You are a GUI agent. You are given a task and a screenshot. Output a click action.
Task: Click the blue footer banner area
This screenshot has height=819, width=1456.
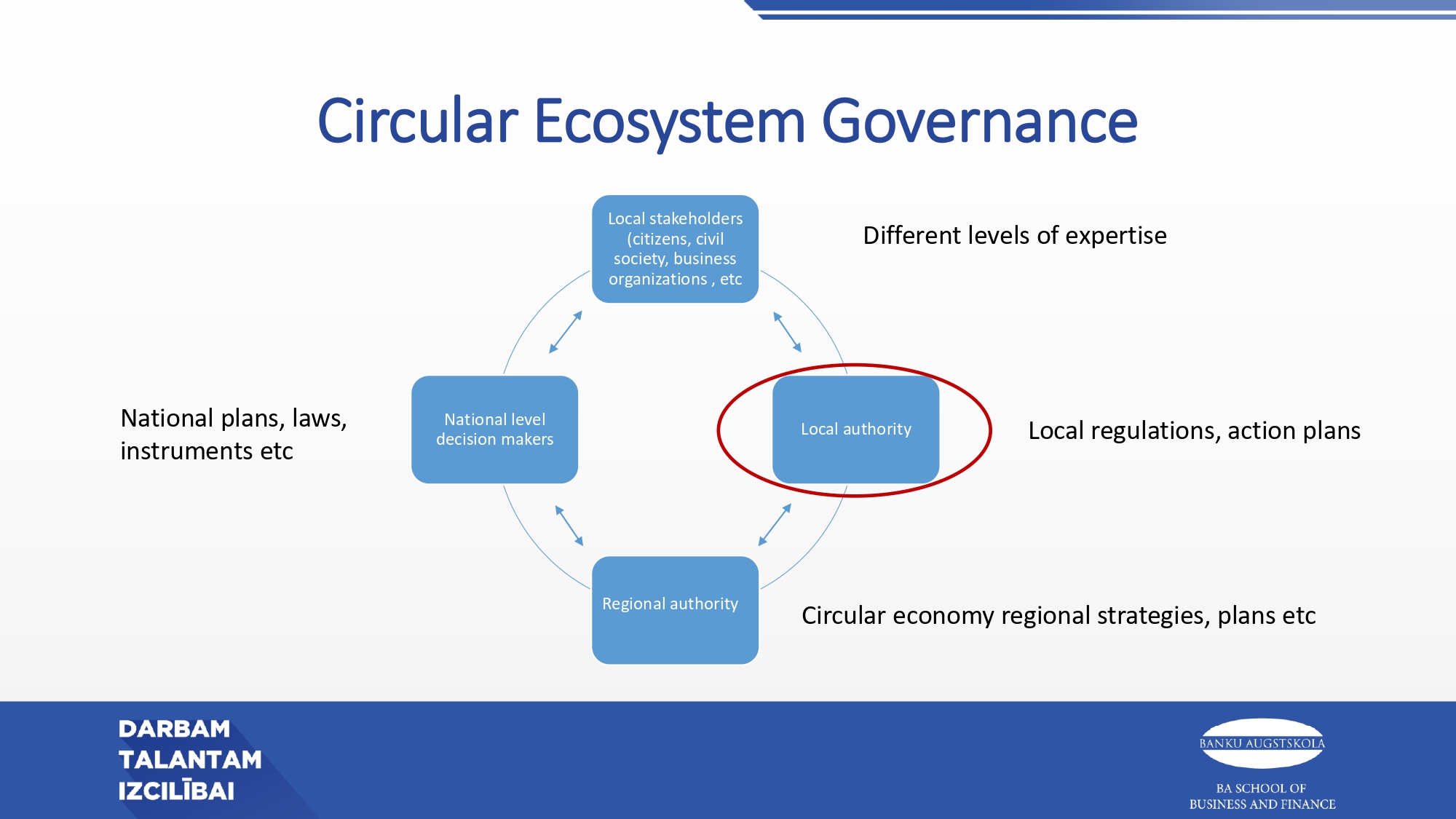point(728,760)
